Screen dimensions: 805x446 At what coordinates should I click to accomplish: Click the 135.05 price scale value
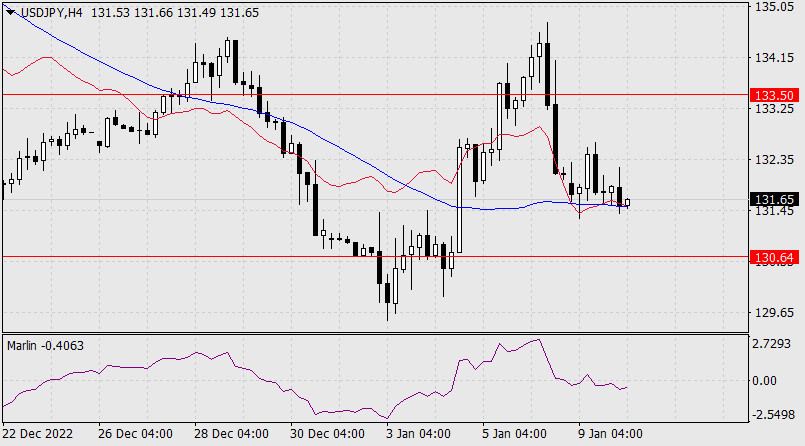click(774, 7)
